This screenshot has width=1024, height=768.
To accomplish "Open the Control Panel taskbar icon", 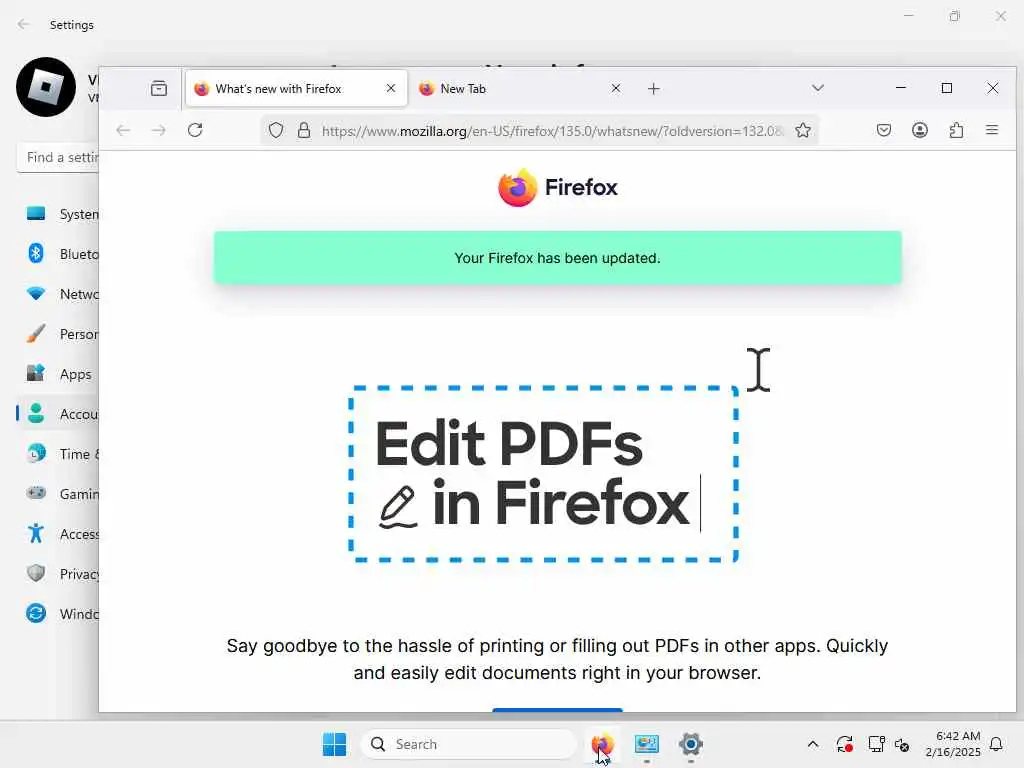I will [647, 744].
